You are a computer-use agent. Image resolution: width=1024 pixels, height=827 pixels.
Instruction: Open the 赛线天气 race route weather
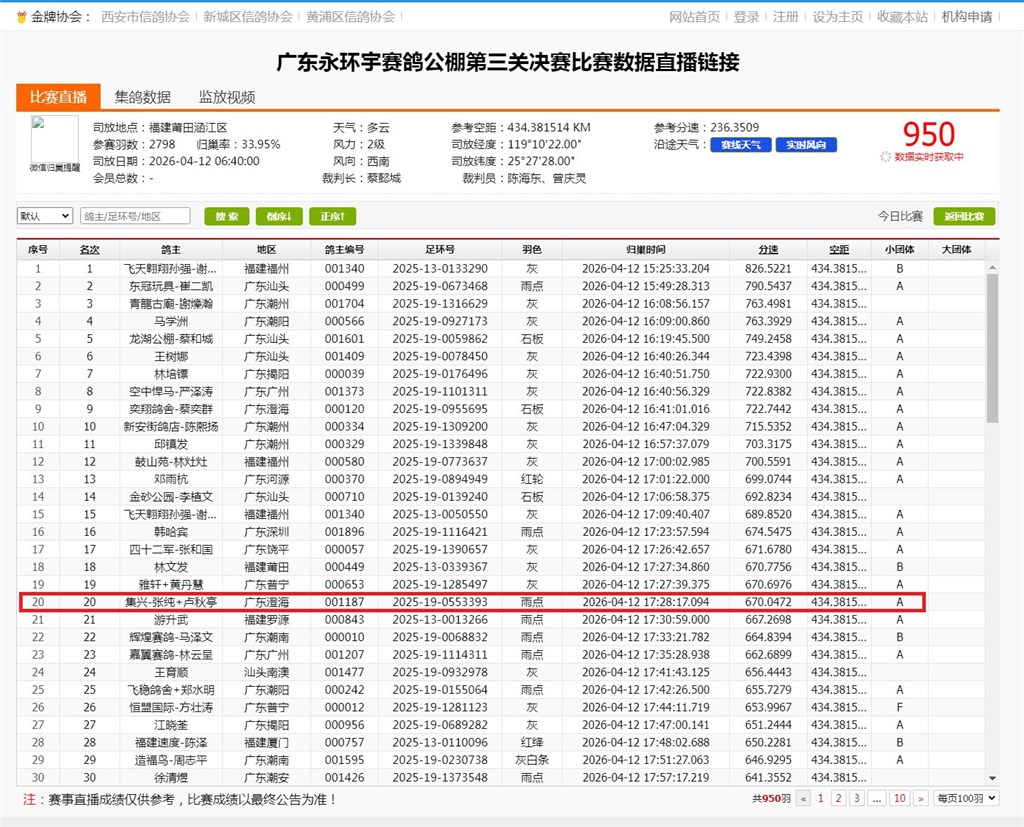tap(740, 145)
